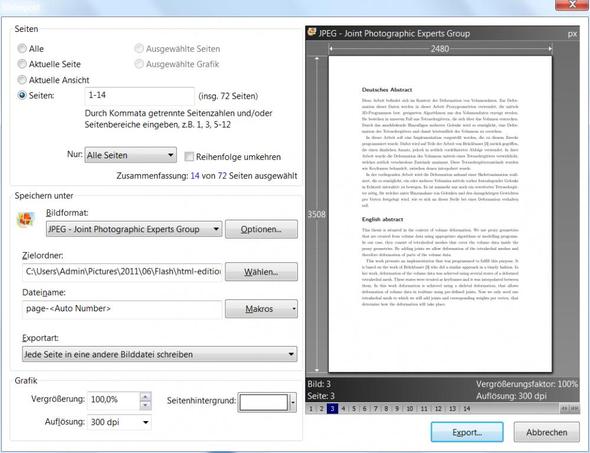Open the Exportart dropdown list
Image resolution: width=590 pixels, height=453 pixels.
pos(160,354)
